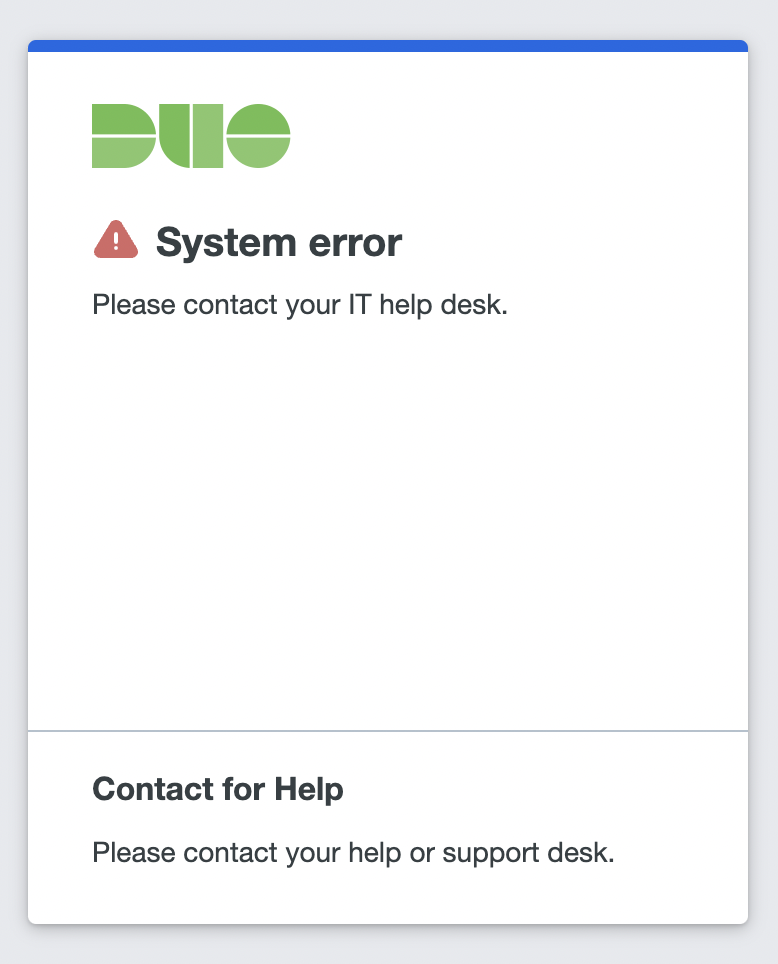Screen dimensions: 778x964
Task: Select the System error heading
Action: point(279,242)
